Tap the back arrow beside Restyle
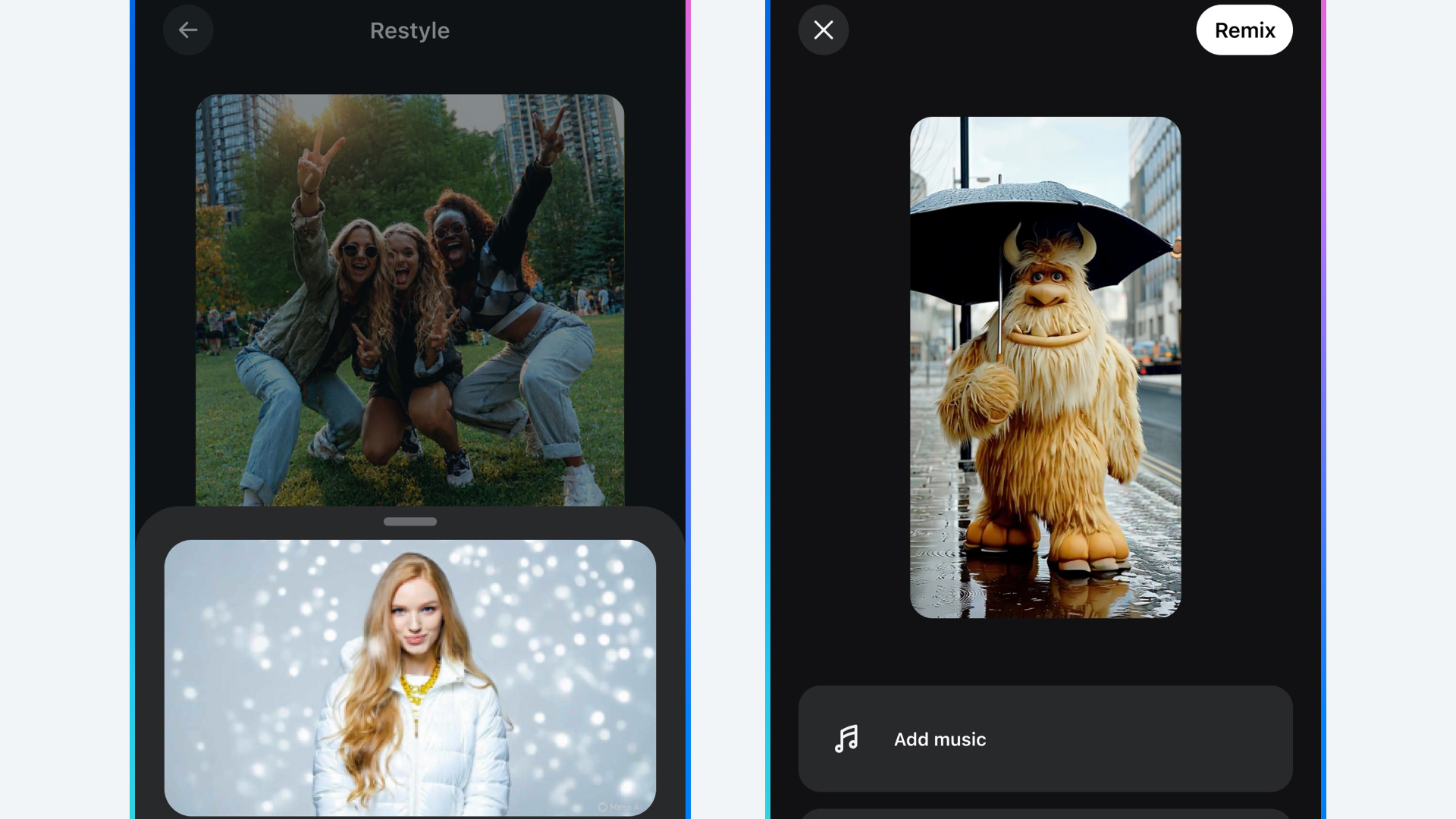The height and width of the screenshot is (819, 1456). [x=187, y=30]
